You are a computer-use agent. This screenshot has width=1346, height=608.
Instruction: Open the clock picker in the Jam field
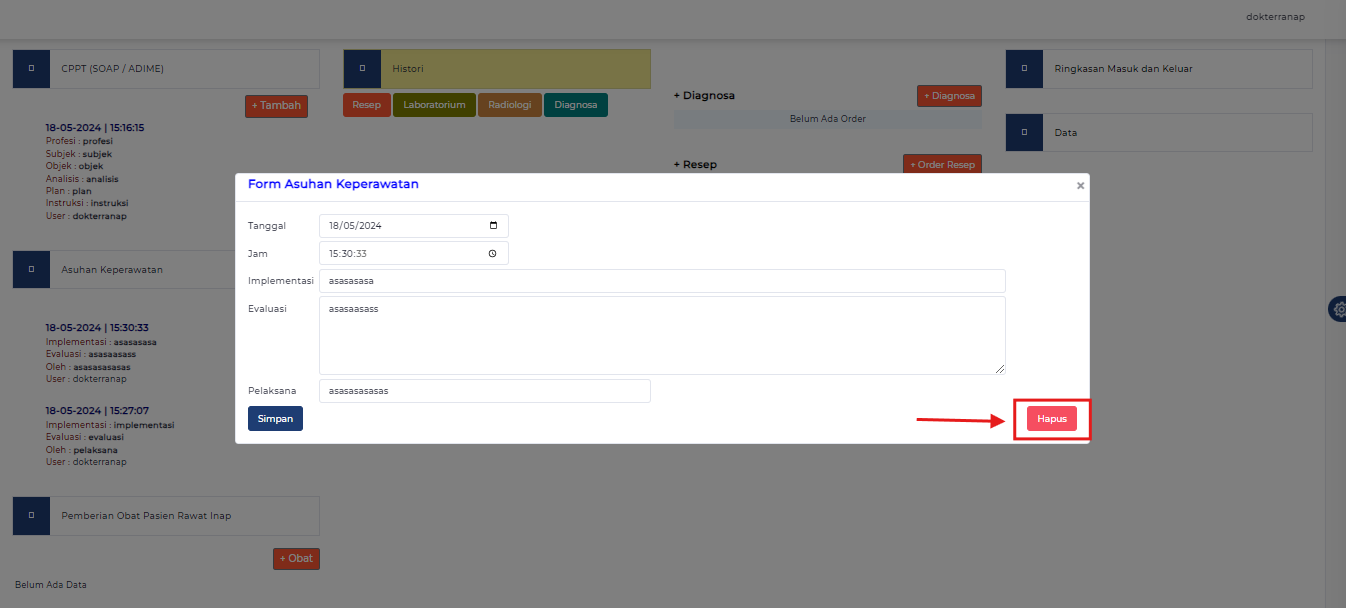492,253
